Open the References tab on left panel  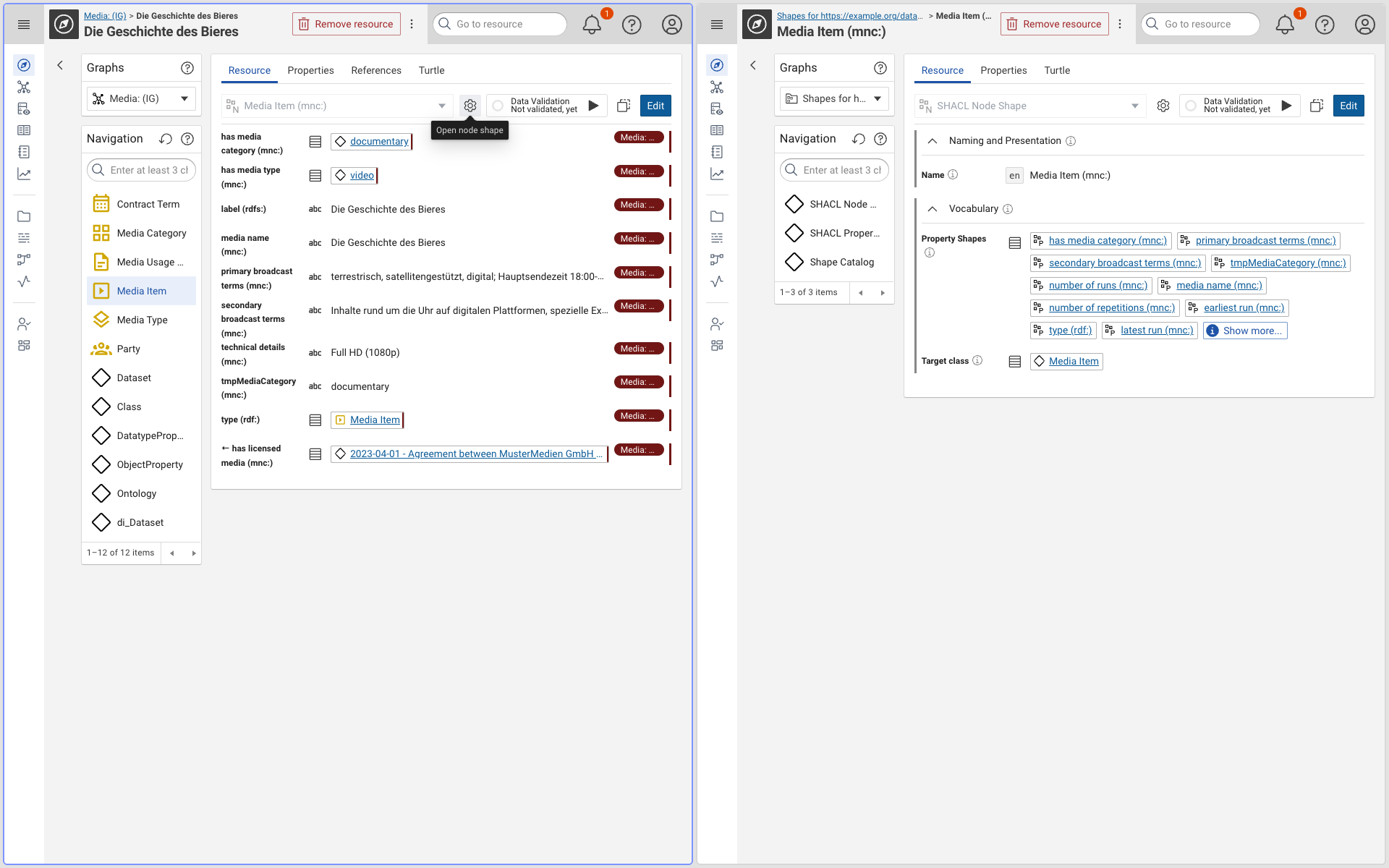(376, 70)
